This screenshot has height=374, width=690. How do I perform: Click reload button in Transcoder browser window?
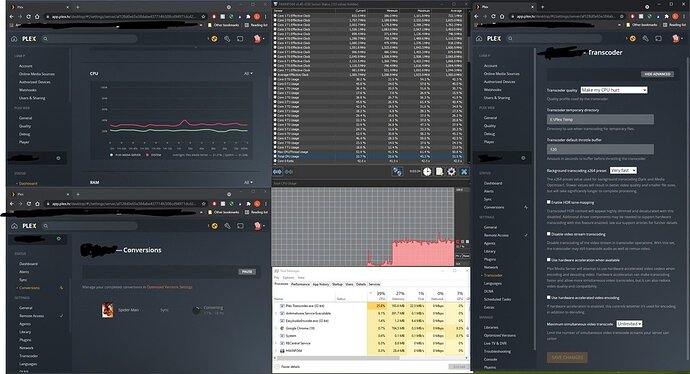pos(493,16)
